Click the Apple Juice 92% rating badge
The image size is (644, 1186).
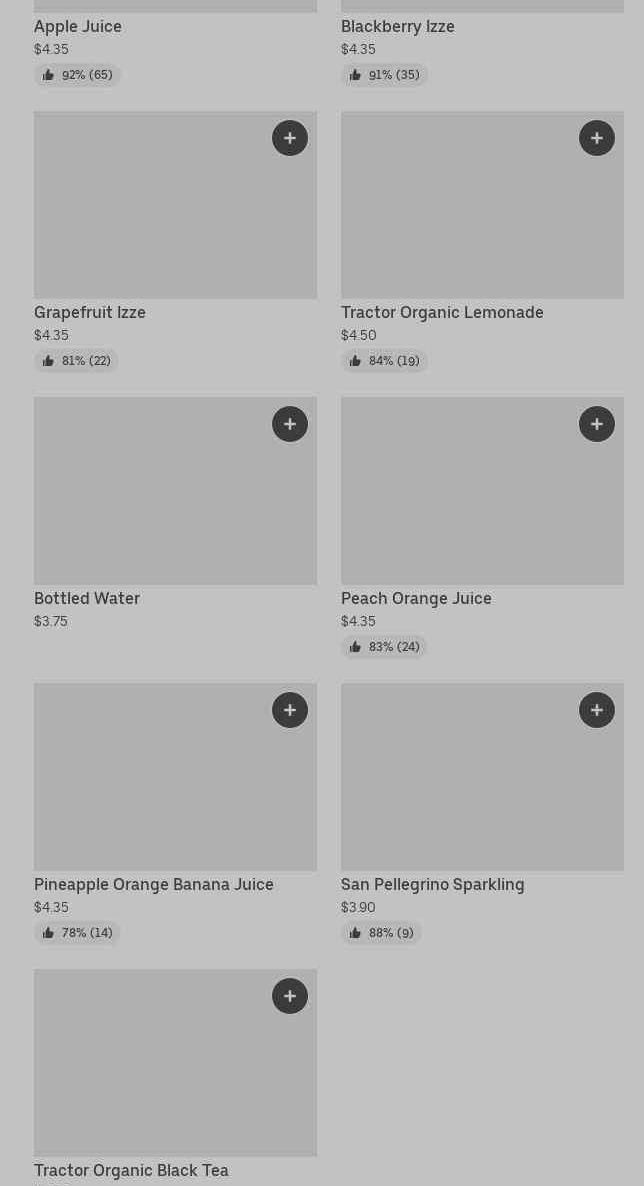point(77,75)
